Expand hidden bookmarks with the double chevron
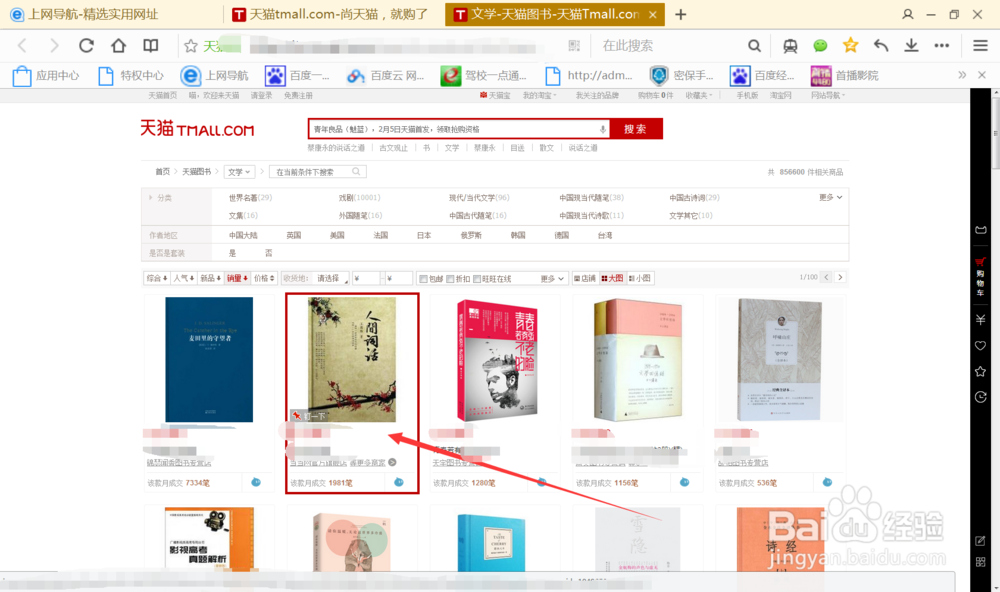Image resolution: width=1000 pixels, height=592 pixels. pyautogui.click(x=962, y=75)
